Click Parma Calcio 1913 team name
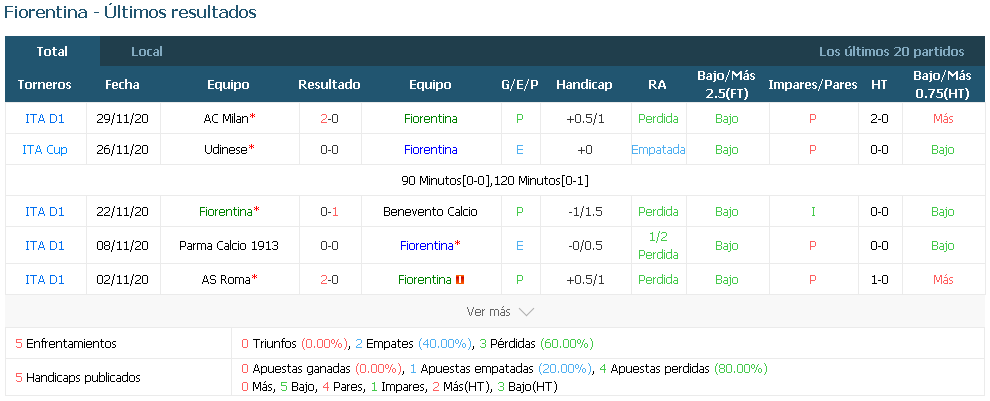The image size is (990, 401). [229, 246]
